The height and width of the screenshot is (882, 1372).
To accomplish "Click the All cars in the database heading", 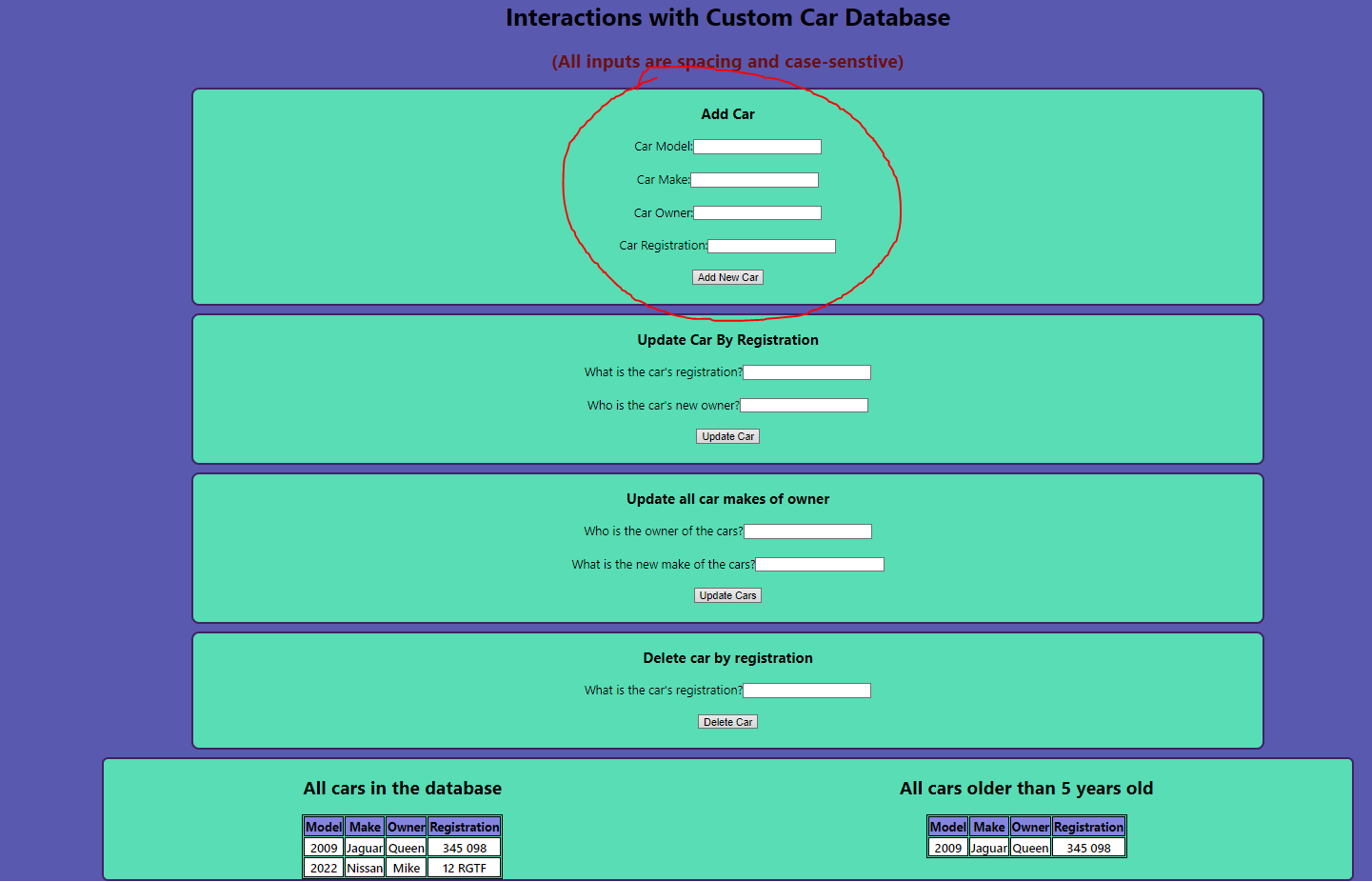I will click(x=402, y=788).
